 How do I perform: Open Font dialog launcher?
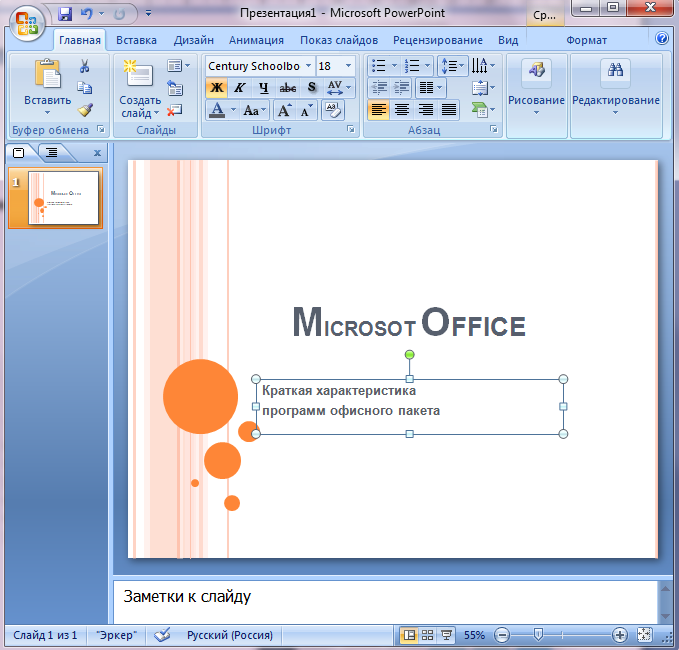pos(351,129)
